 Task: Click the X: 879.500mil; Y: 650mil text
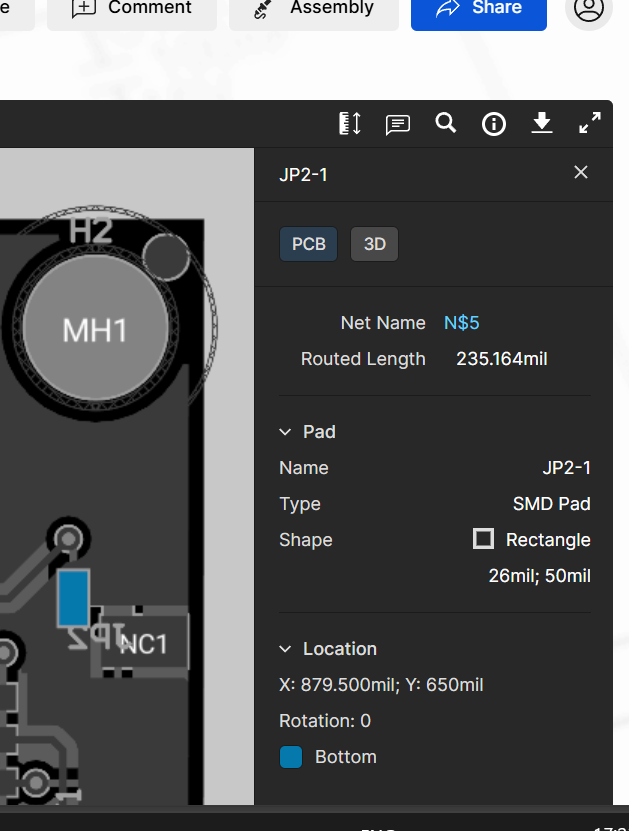[381, 685]
